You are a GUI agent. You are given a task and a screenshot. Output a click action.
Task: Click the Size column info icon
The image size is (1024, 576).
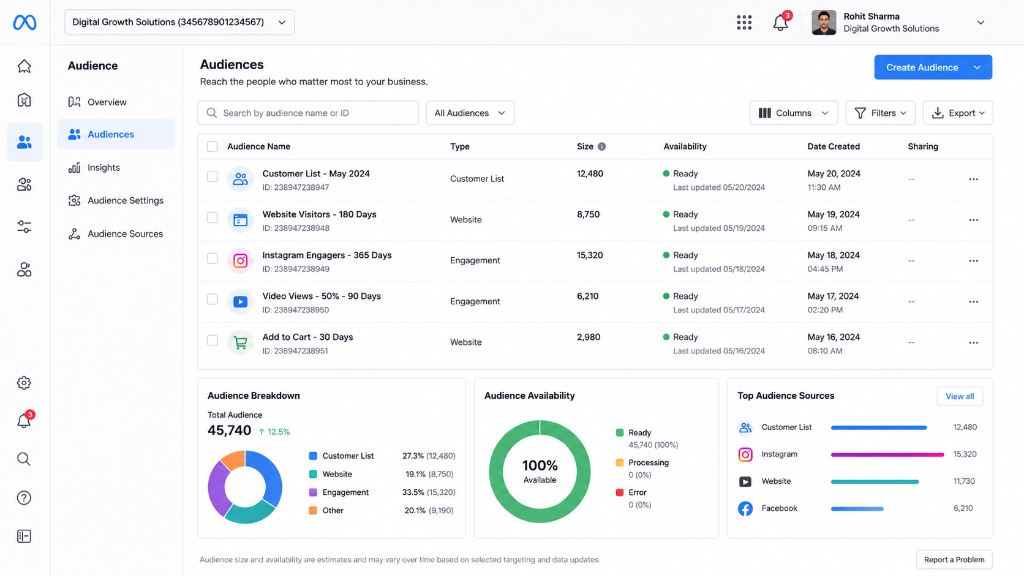pos(601,146)
